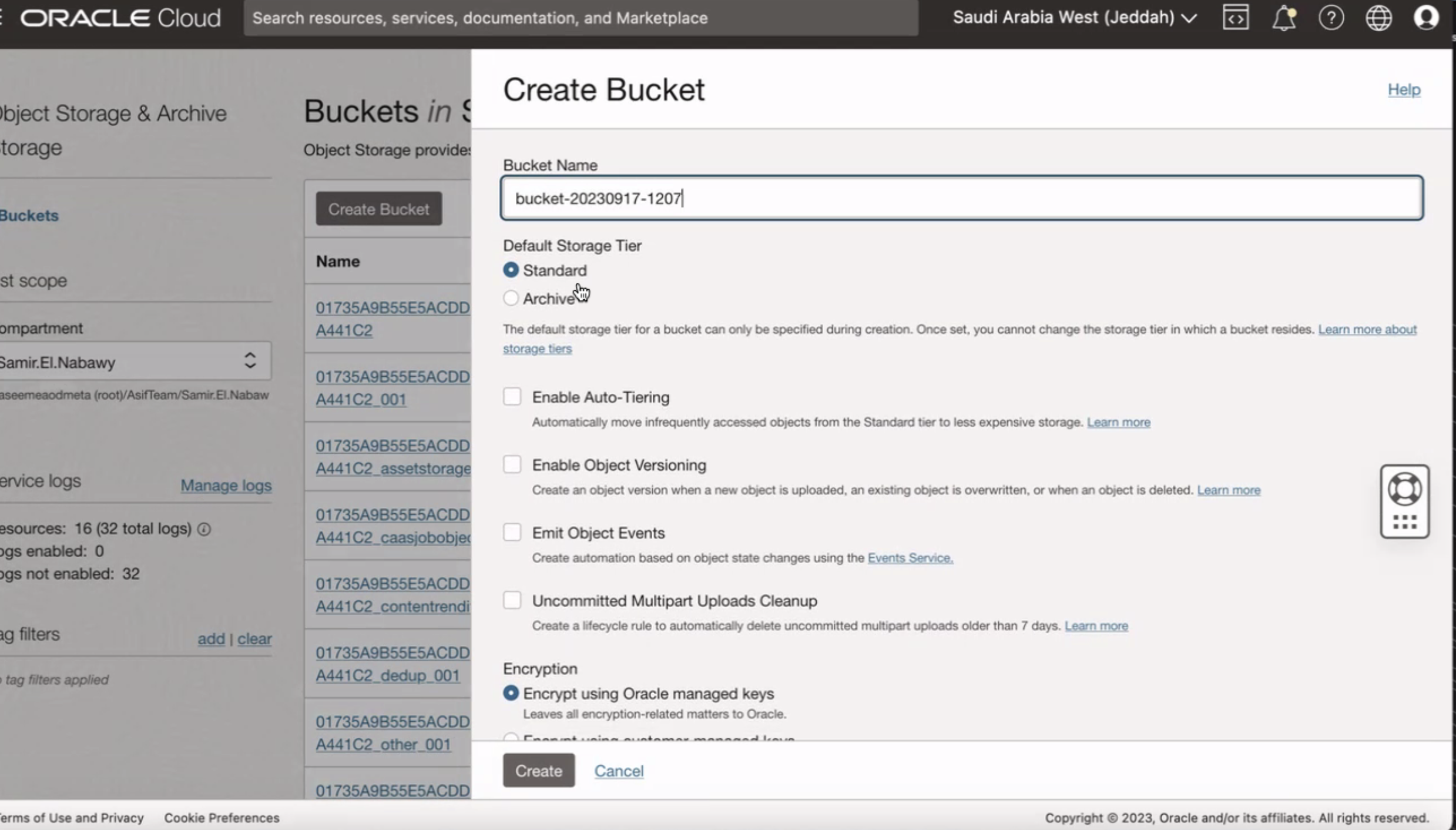Open the language globe icon
Viewport: 1456px width, 830px height.
pyautogui.click(x=1378, y=18)
